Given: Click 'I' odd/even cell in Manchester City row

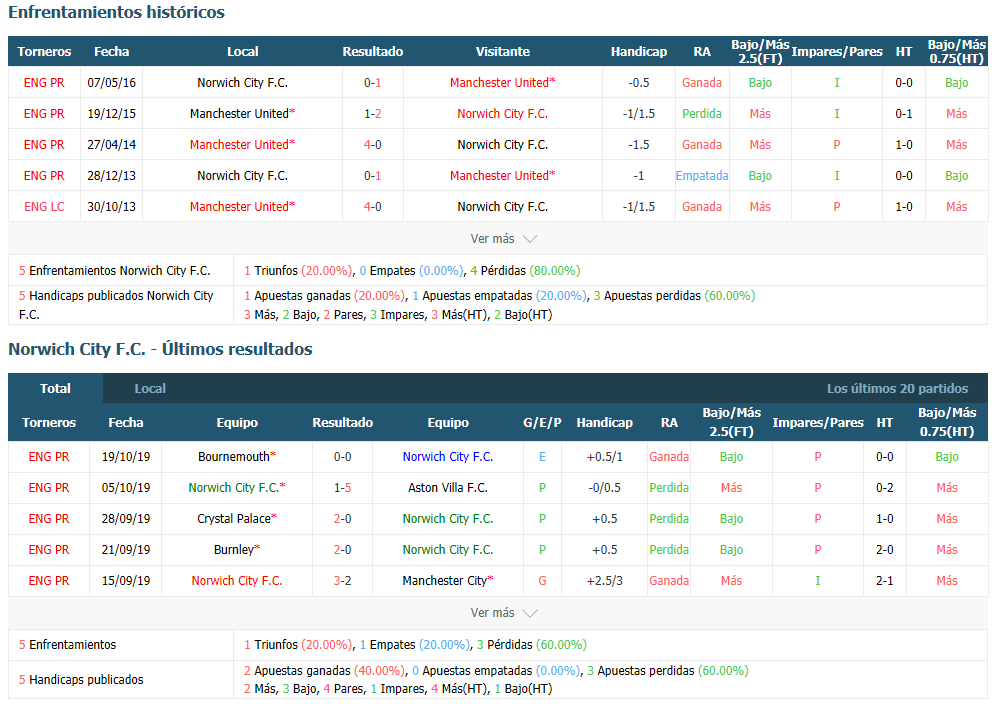Looking at the screenshot, I should (x=817, y=581).
